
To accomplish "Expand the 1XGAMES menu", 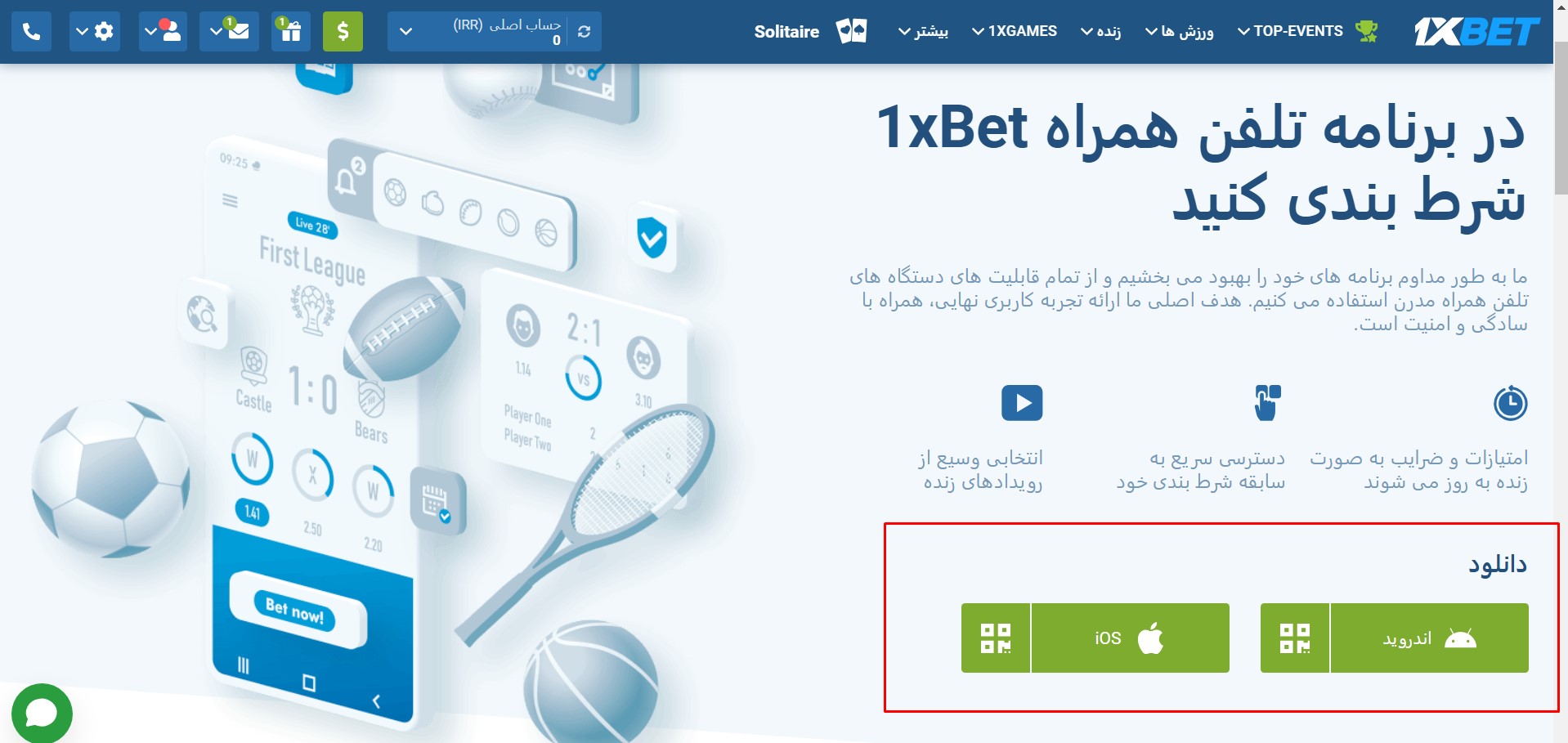I will [1014, 31].
